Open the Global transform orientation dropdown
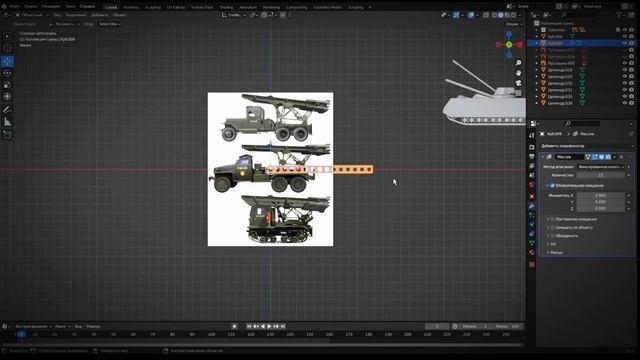This screenshot has width=640, height=360. point(234,15)
